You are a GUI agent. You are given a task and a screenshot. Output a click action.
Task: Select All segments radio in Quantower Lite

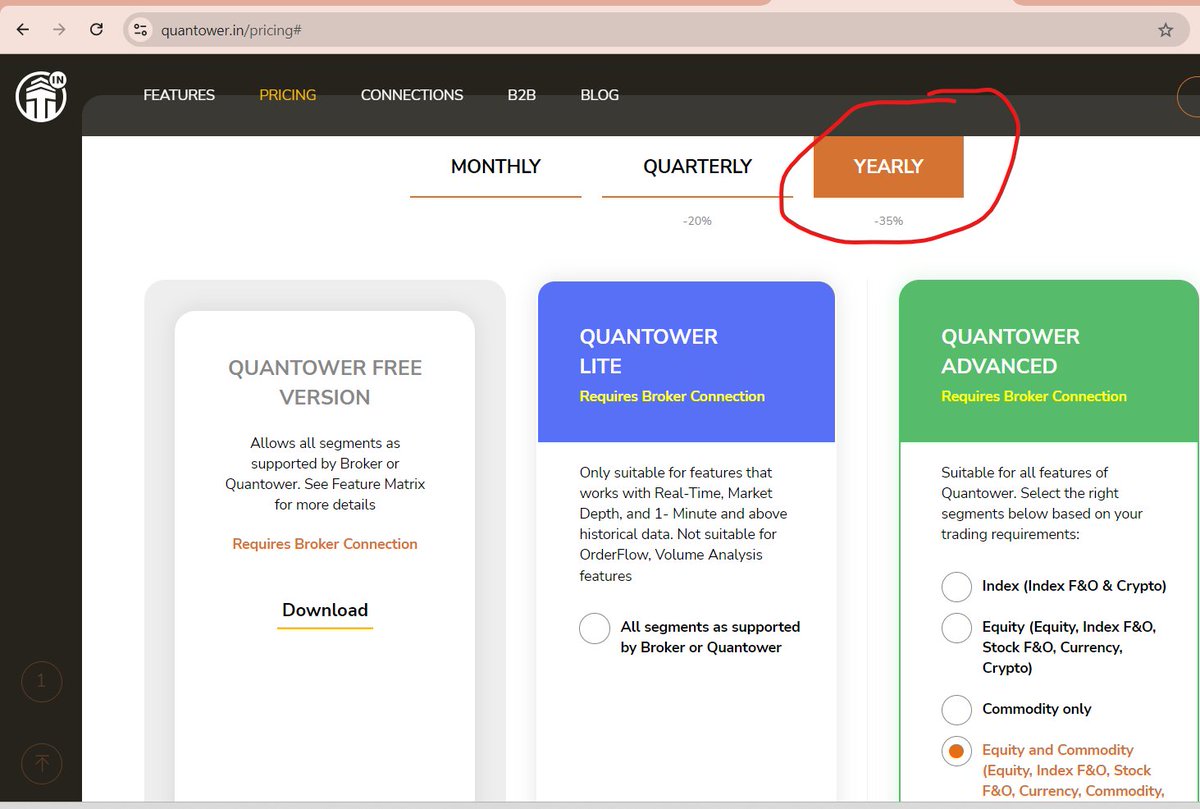pyautogui.click(x=594, y=629)
